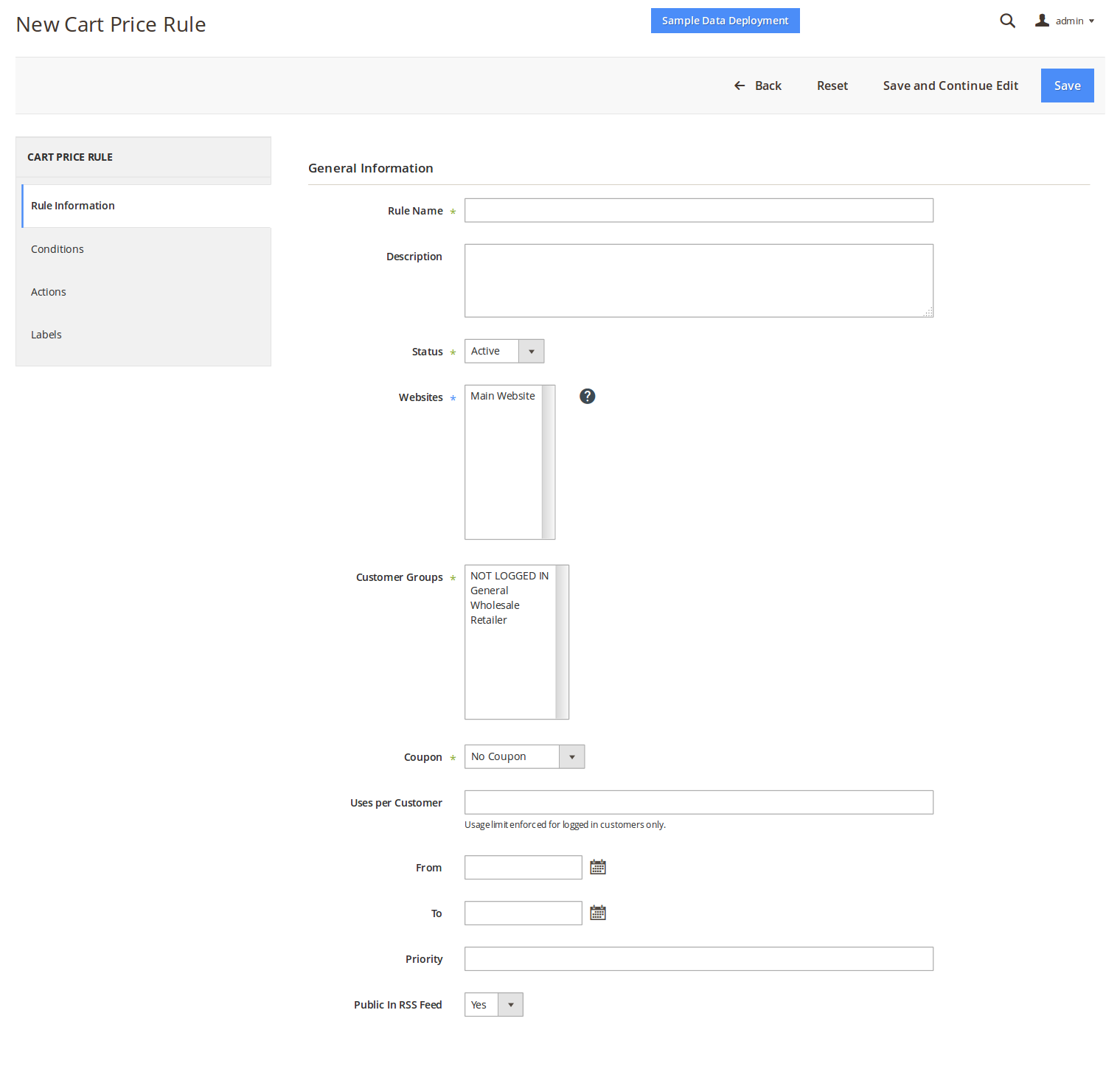The height and width of the screenshot is (1069, 1120).
Task: Click the search magnifier icon
Action: pos(1007,21)
